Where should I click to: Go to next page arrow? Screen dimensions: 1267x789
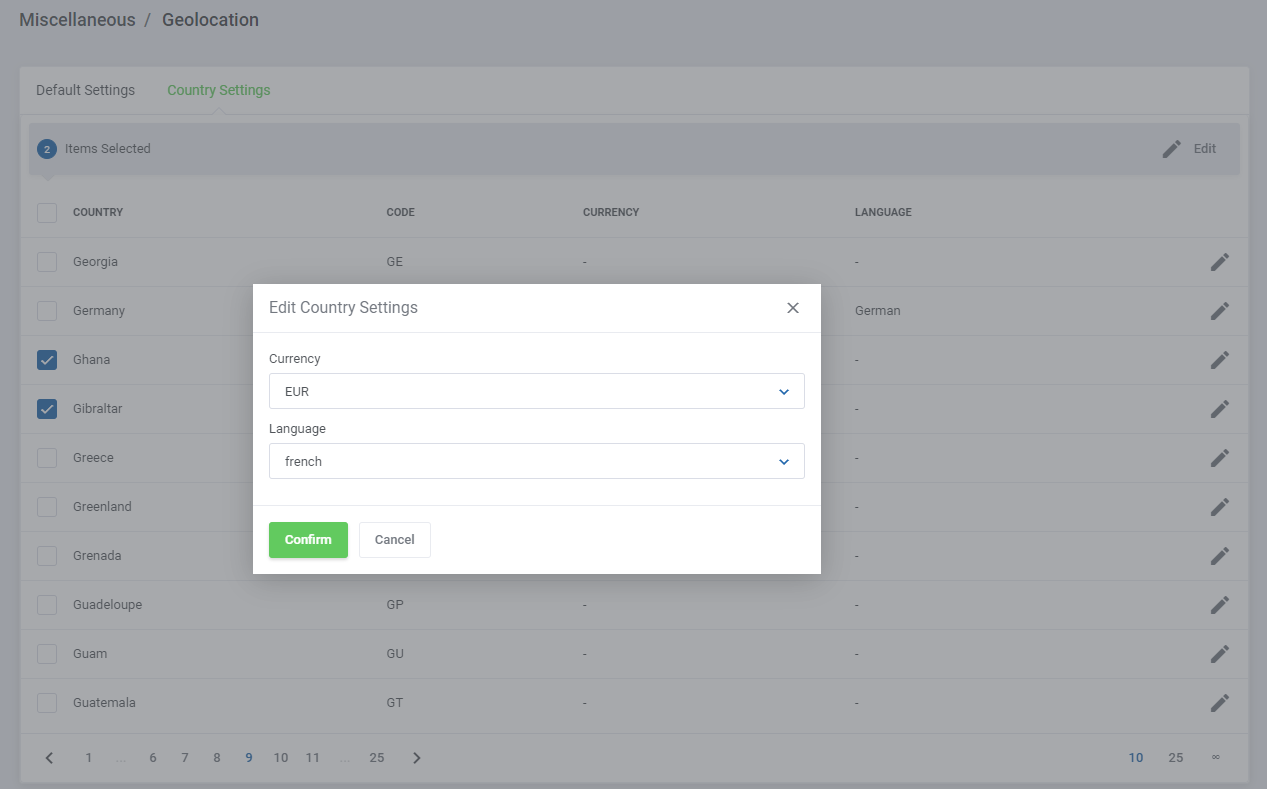coord(417,758)
